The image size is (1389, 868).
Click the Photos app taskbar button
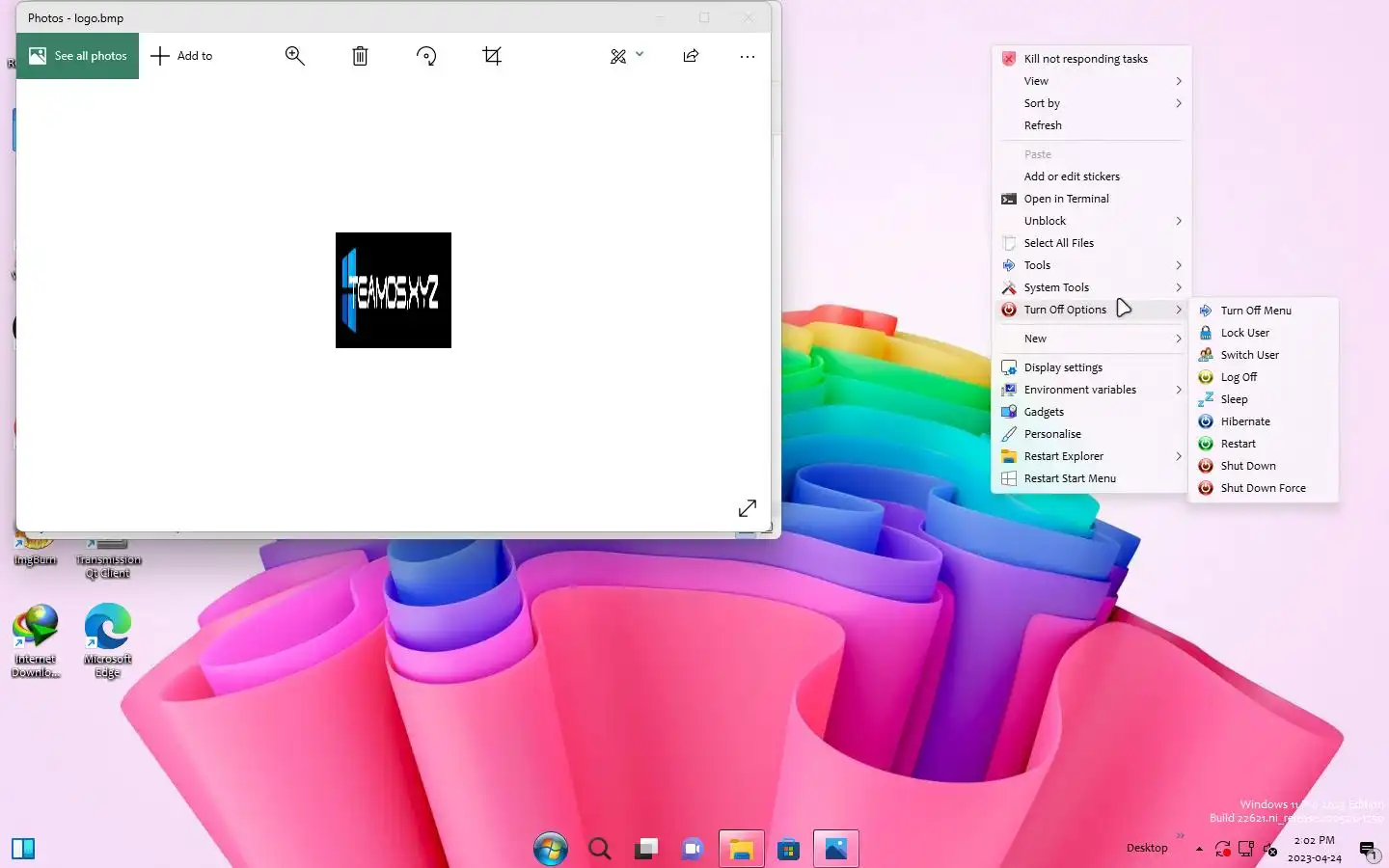836,849
